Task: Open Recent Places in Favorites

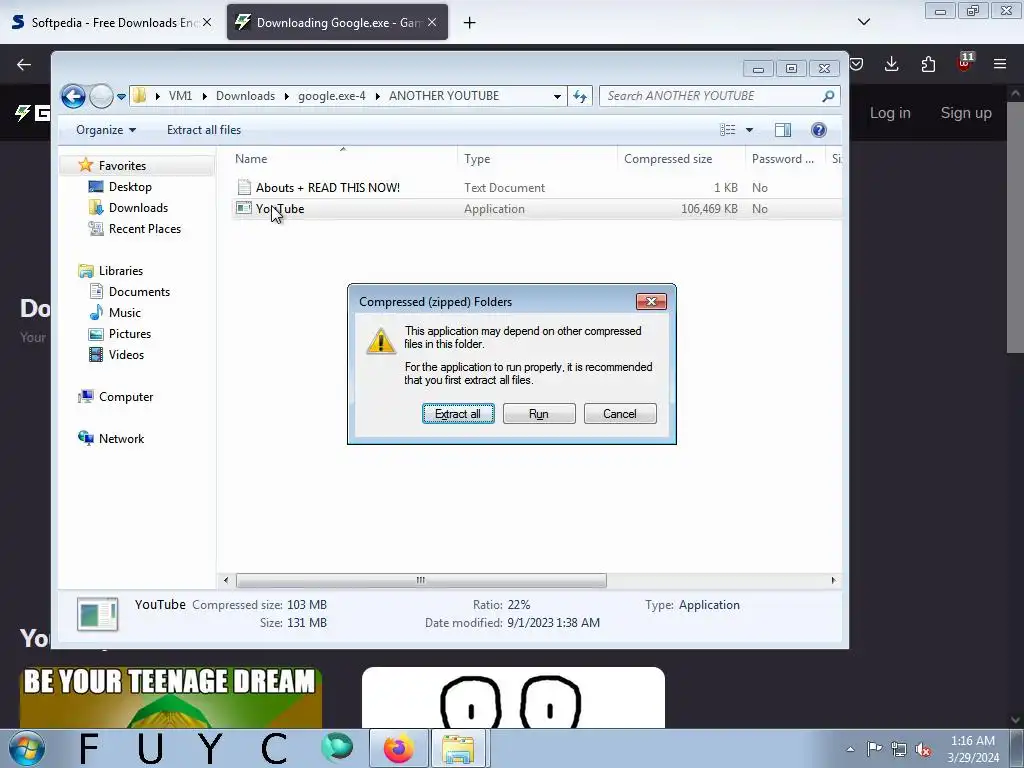Action: [x=144, y=229]
